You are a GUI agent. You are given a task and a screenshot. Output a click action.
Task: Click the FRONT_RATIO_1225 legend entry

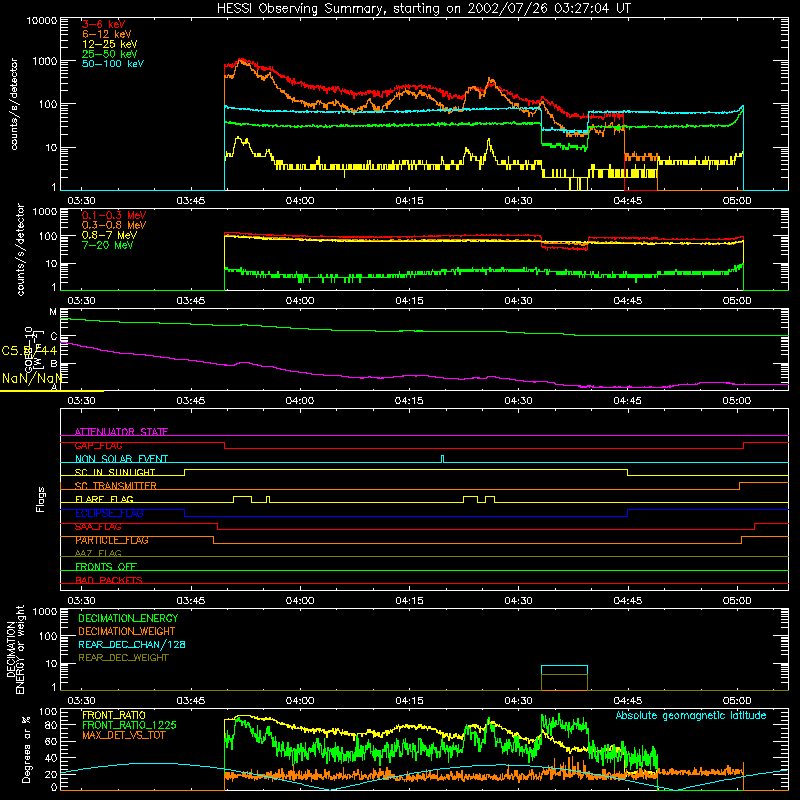point(129,725)
